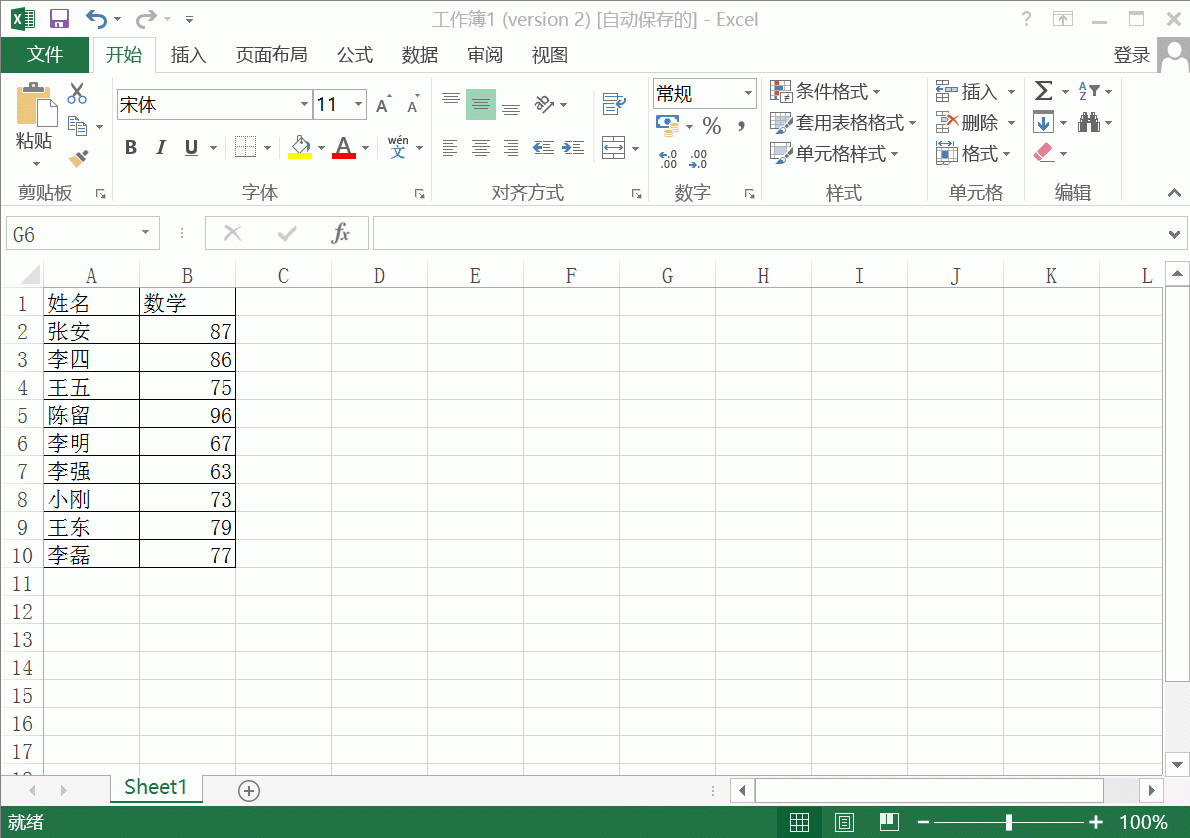Screen dimensions: 1190x838
Task: Toggle bold formatting
Action: [130, 147]
